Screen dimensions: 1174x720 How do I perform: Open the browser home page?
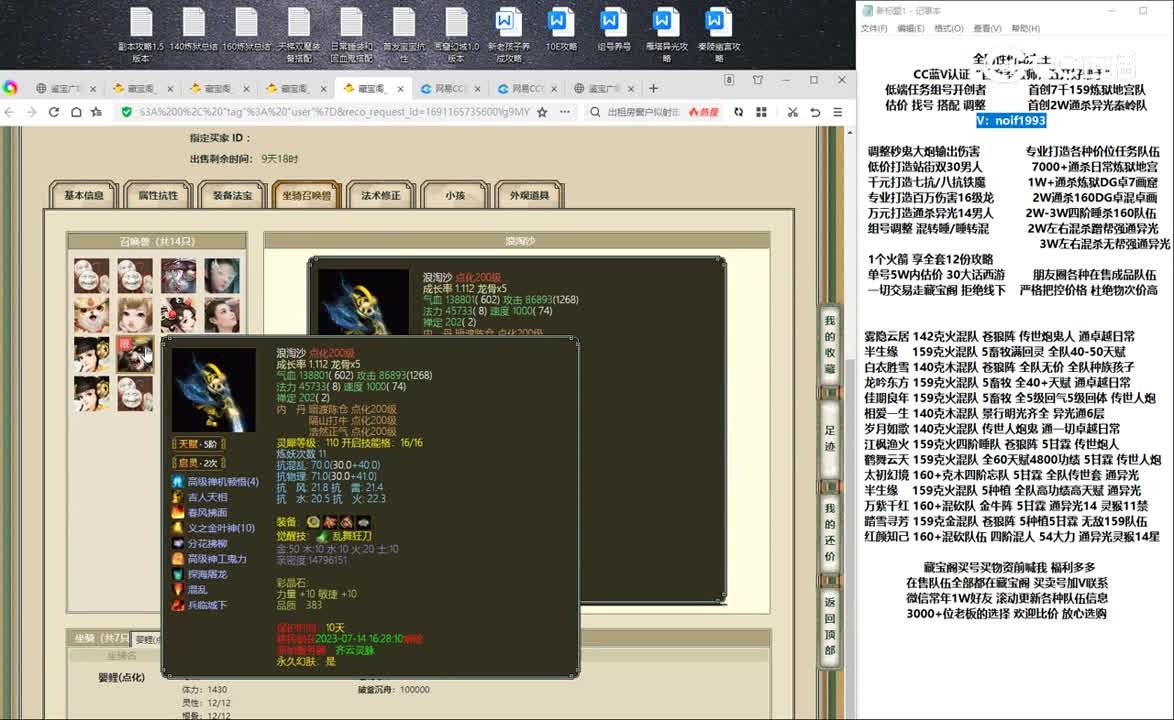coord(76,112)
